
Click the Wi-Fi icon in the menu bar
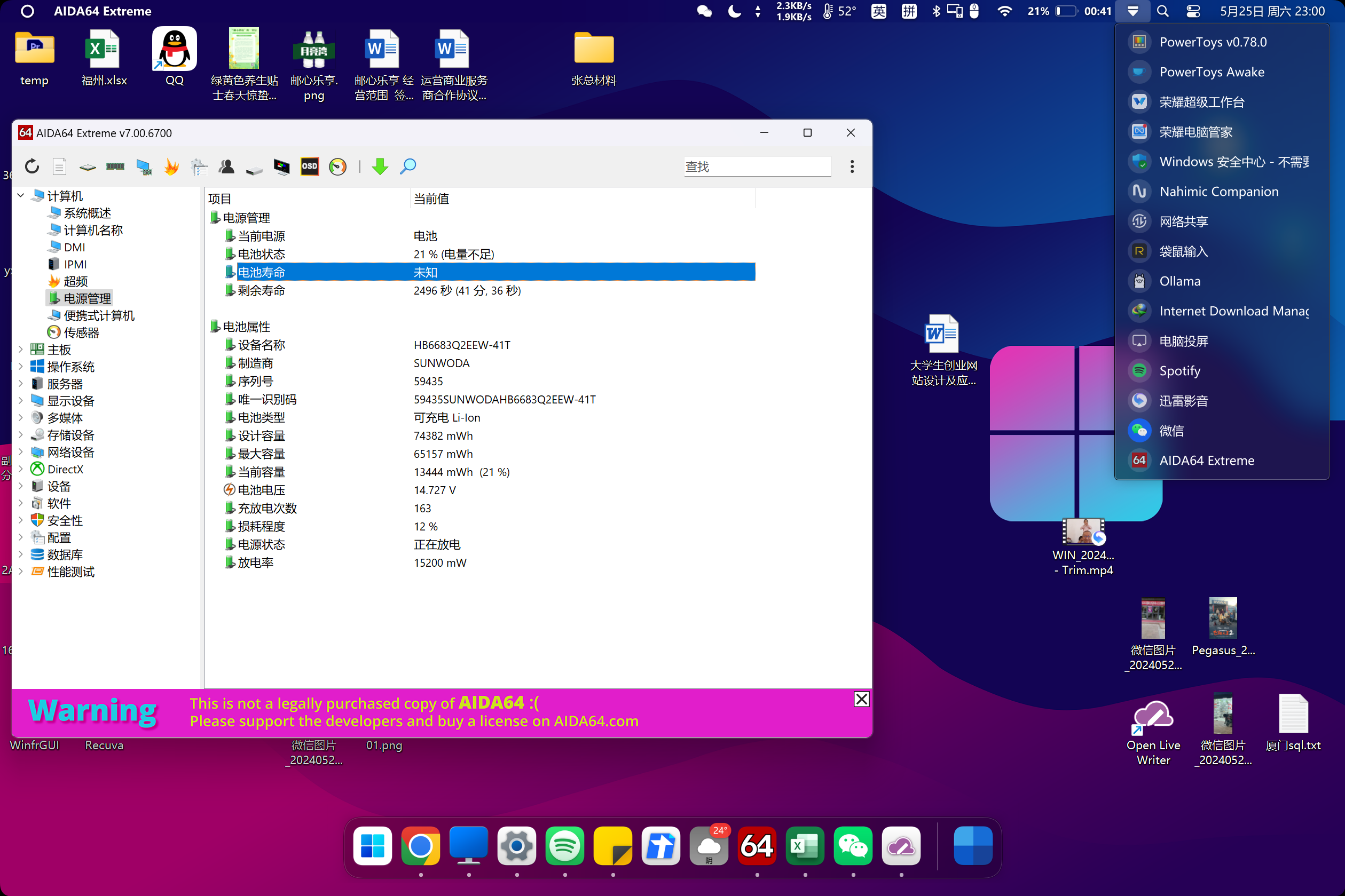pos(1004,11)
